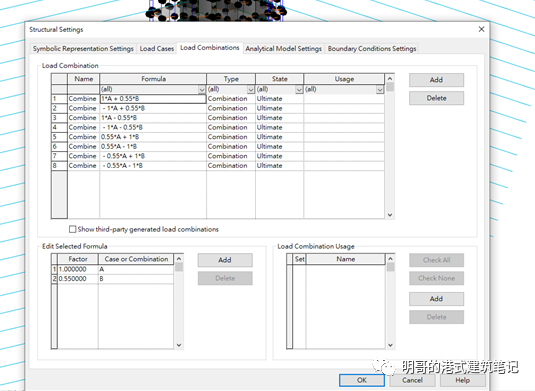This screenshot has height=391, width=535.
Task: Select formula cell 1*A + 0.55*B
Action: (153, 99)
